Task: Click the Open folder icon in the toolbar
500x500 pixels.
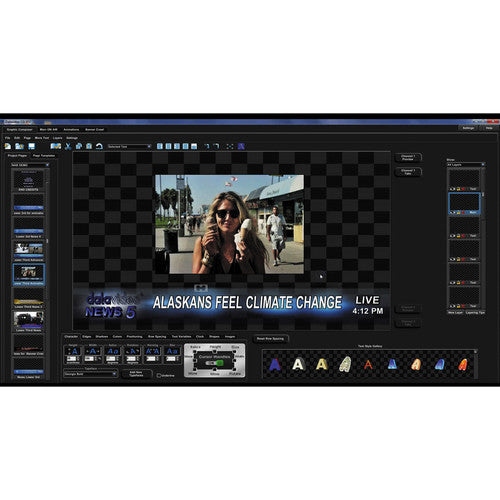Action: click(19, 146)
